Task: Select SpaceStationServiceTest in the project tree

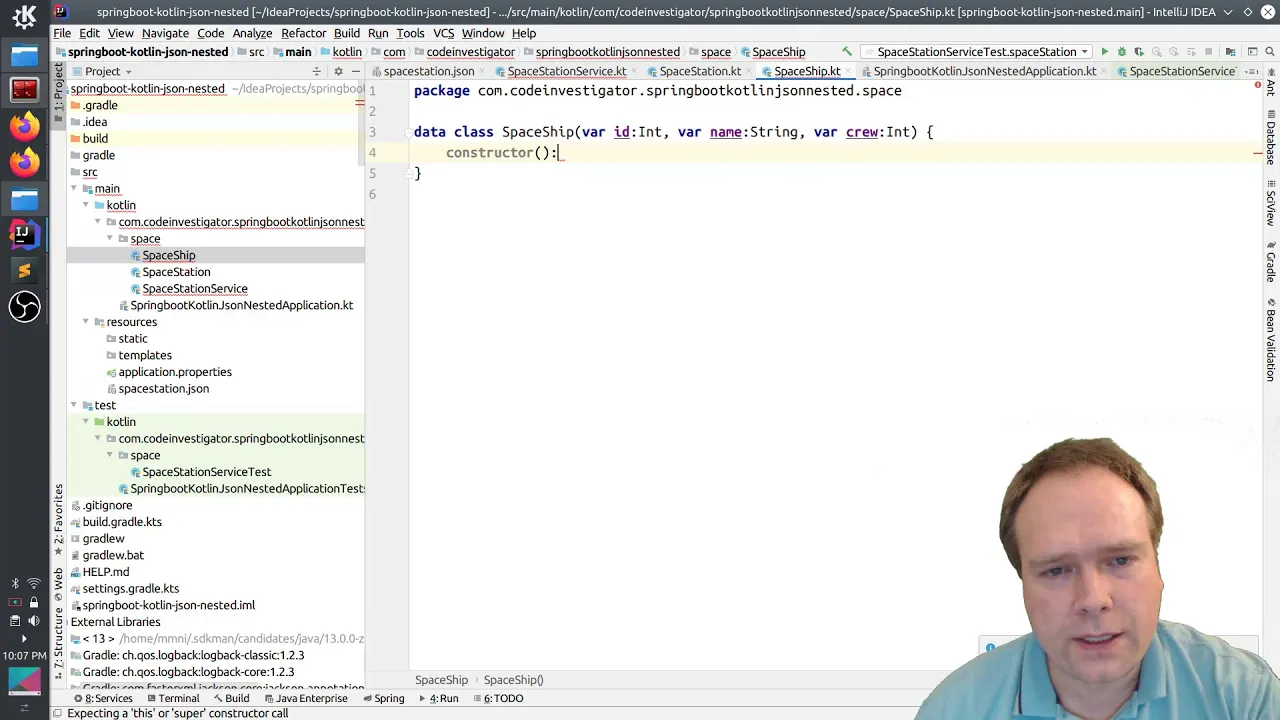Action: point(206,472)
